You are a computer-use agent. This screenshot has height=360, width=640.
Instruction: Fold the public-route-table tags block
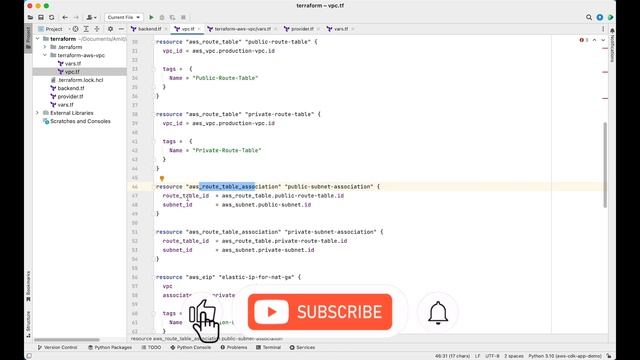pyautogui.click(x=154, y=69)
